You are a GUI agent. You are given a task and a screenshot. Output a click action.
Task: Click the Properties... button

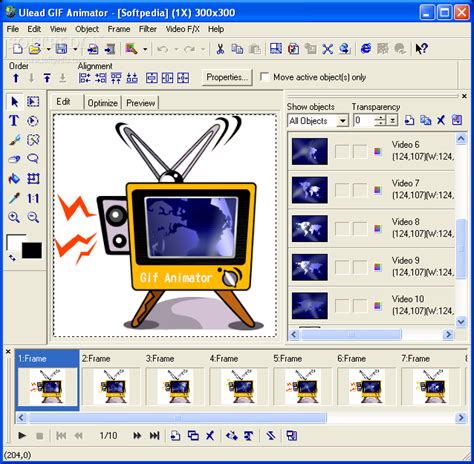pos(227,77)
